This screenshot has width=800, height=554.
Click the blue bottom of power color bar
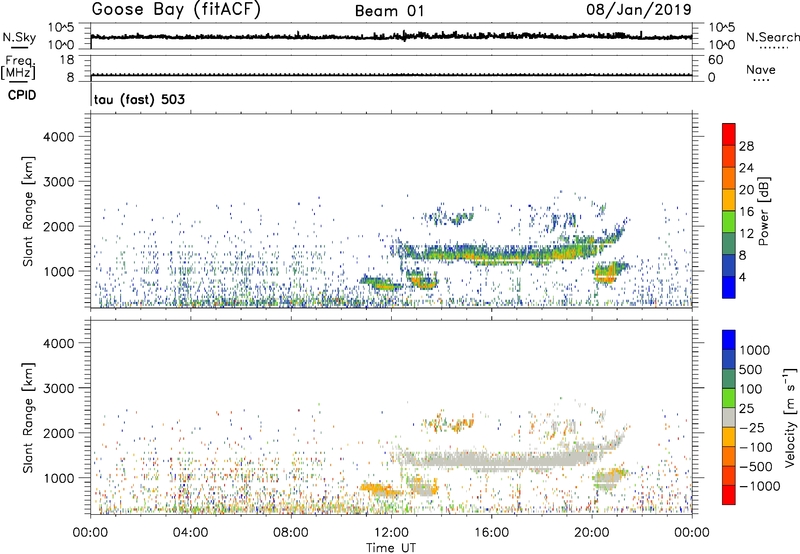tap(729, 287)
